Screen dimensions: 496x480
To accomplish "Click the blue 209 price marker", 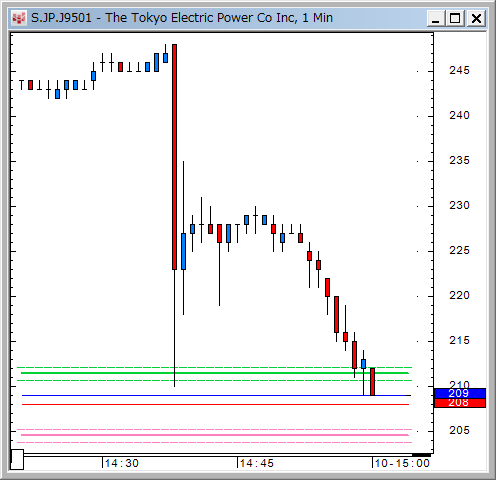I will [460, 393].
